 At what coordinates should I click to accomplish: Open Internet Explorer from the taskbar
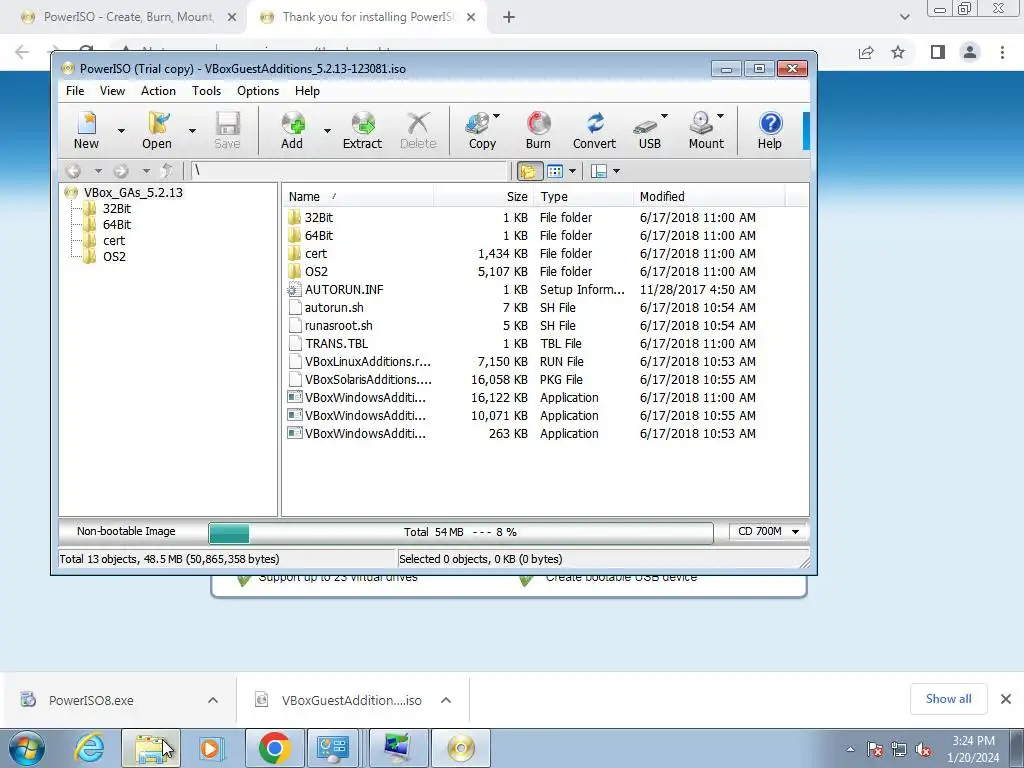tap(89, 748)
